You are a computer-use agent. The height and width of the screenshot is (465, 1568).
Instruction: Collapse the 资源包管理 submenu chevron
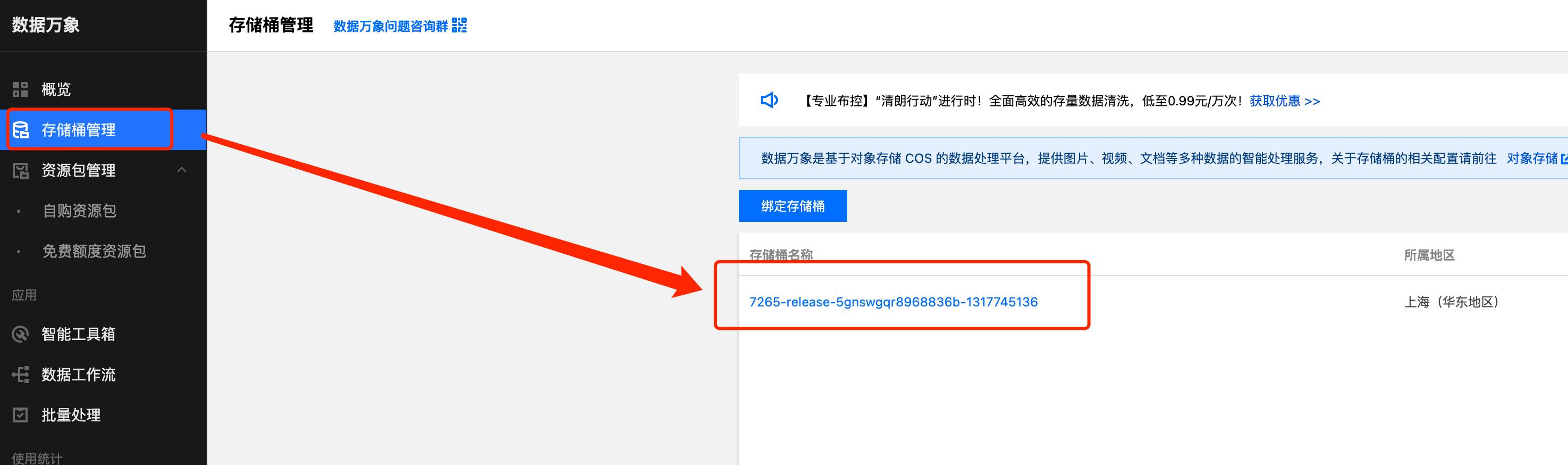pos(181,170)
